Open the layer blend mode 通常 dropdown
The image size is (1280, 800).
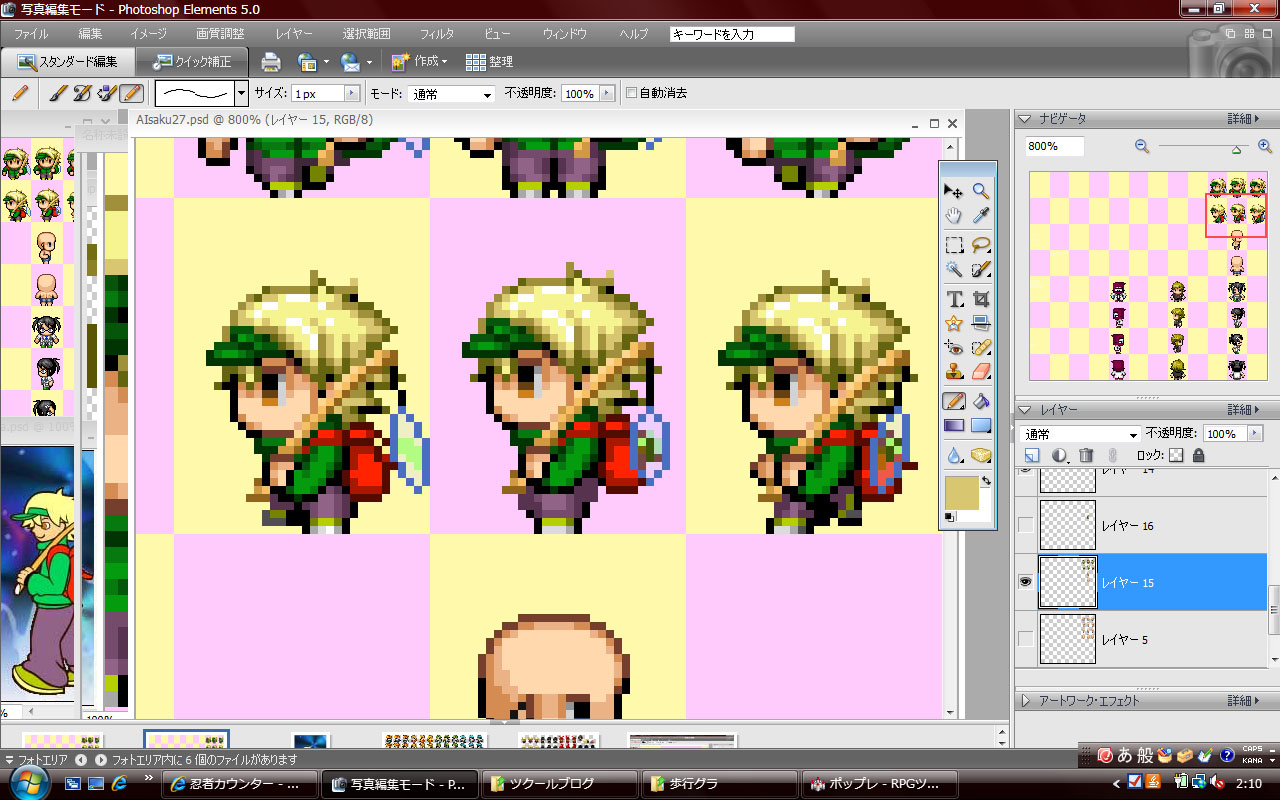pyautogui.click(x=1080, y=434)
